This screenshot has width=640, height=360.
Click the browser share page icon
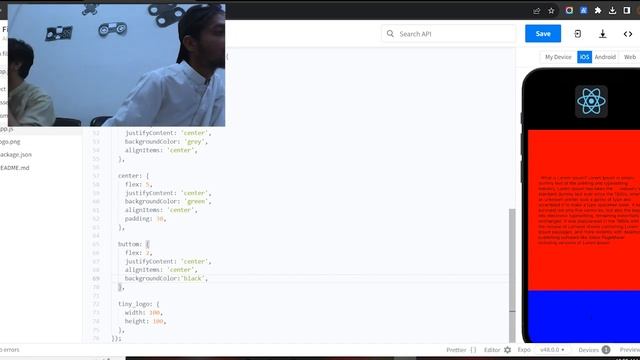(x=537, y=11)
